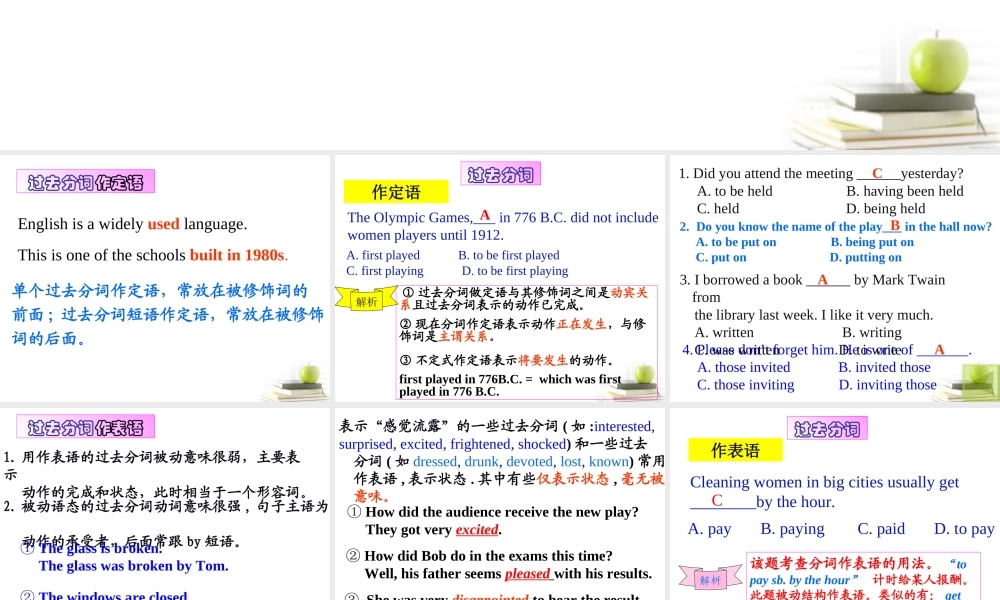
Task: Choose option 'D. putting on'
Action: click(865, 258)
